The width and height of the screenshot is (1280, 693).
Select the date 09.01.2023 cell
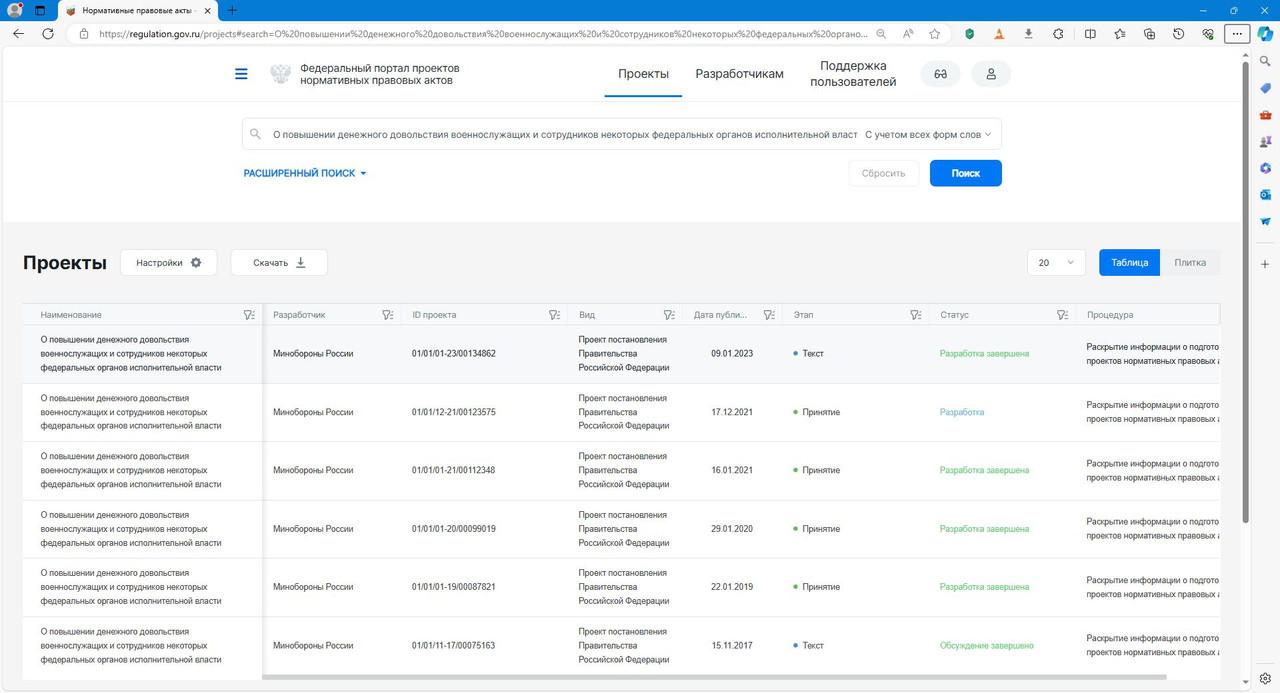click(732, 354)
